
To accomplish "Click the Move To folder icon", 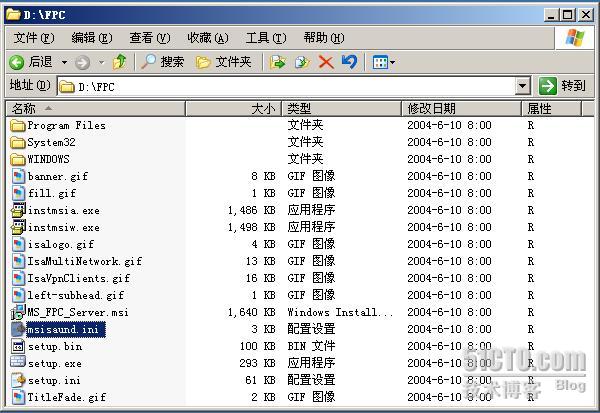I will pyautogui.click(x=278, y=62).
